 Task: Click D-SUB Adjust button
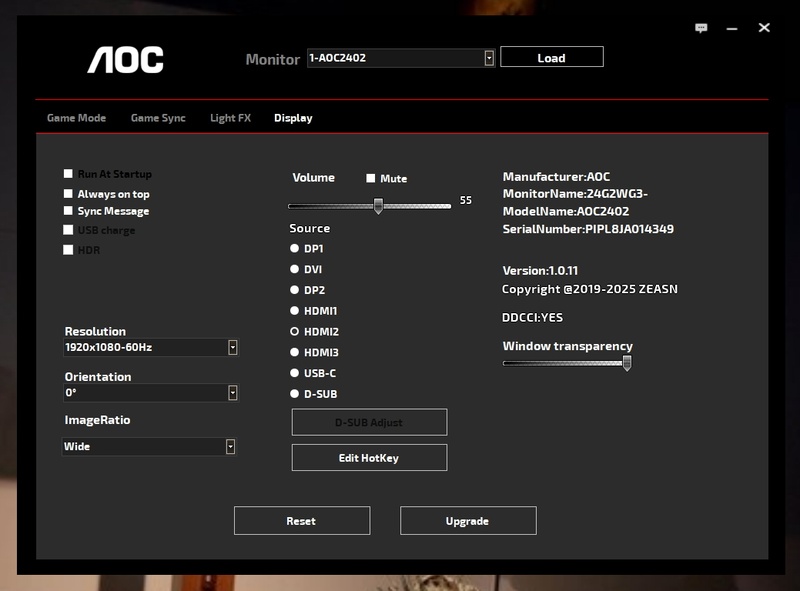[369, 422]
